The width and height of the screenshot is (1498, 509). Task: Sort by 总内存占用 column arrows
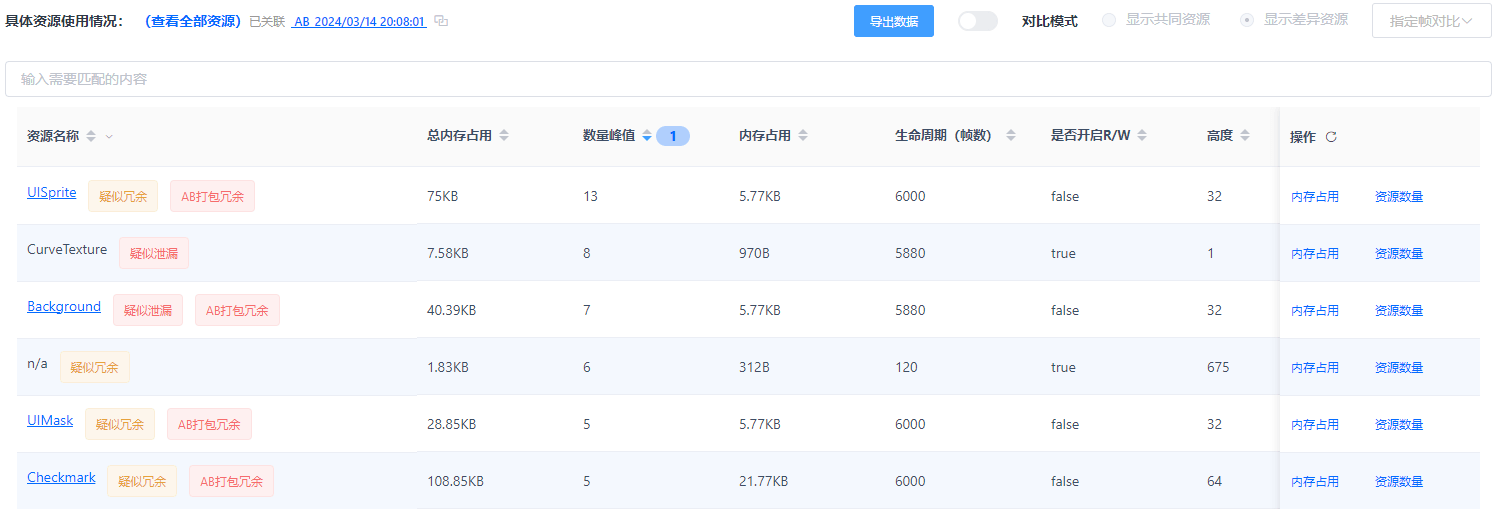coord(504,136)
